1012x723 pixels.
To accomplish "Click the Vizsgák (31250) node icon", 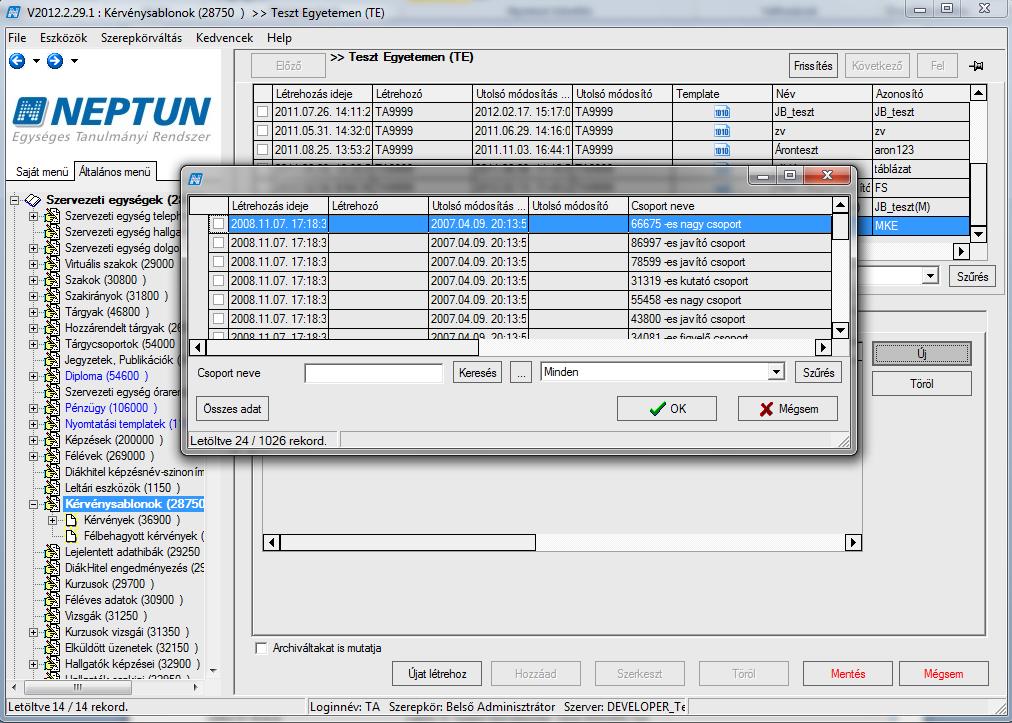I will (x=52, y=616).
